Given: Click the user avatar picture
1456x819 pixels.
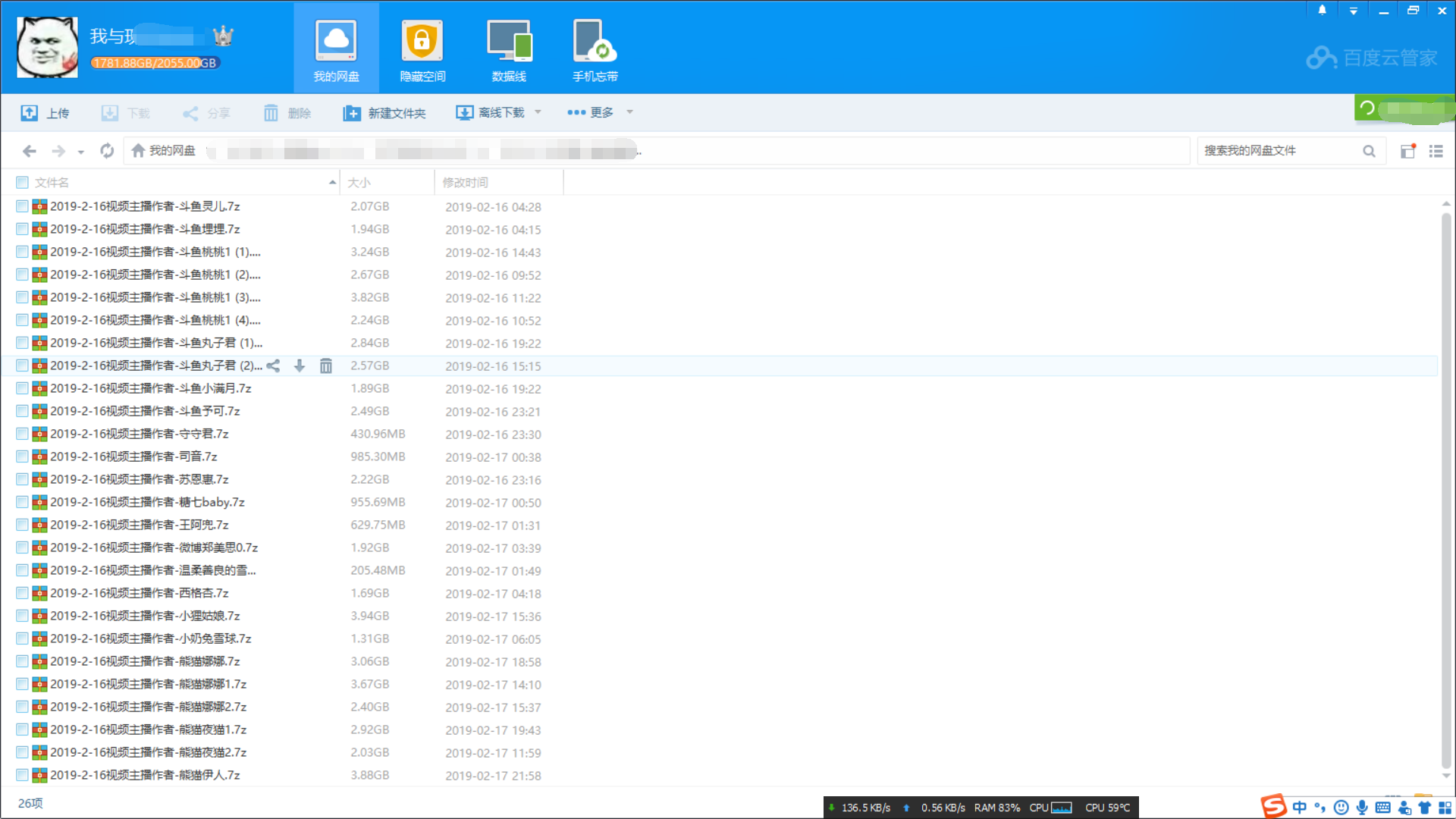Looking at the screenshot, I should point(47,47).
